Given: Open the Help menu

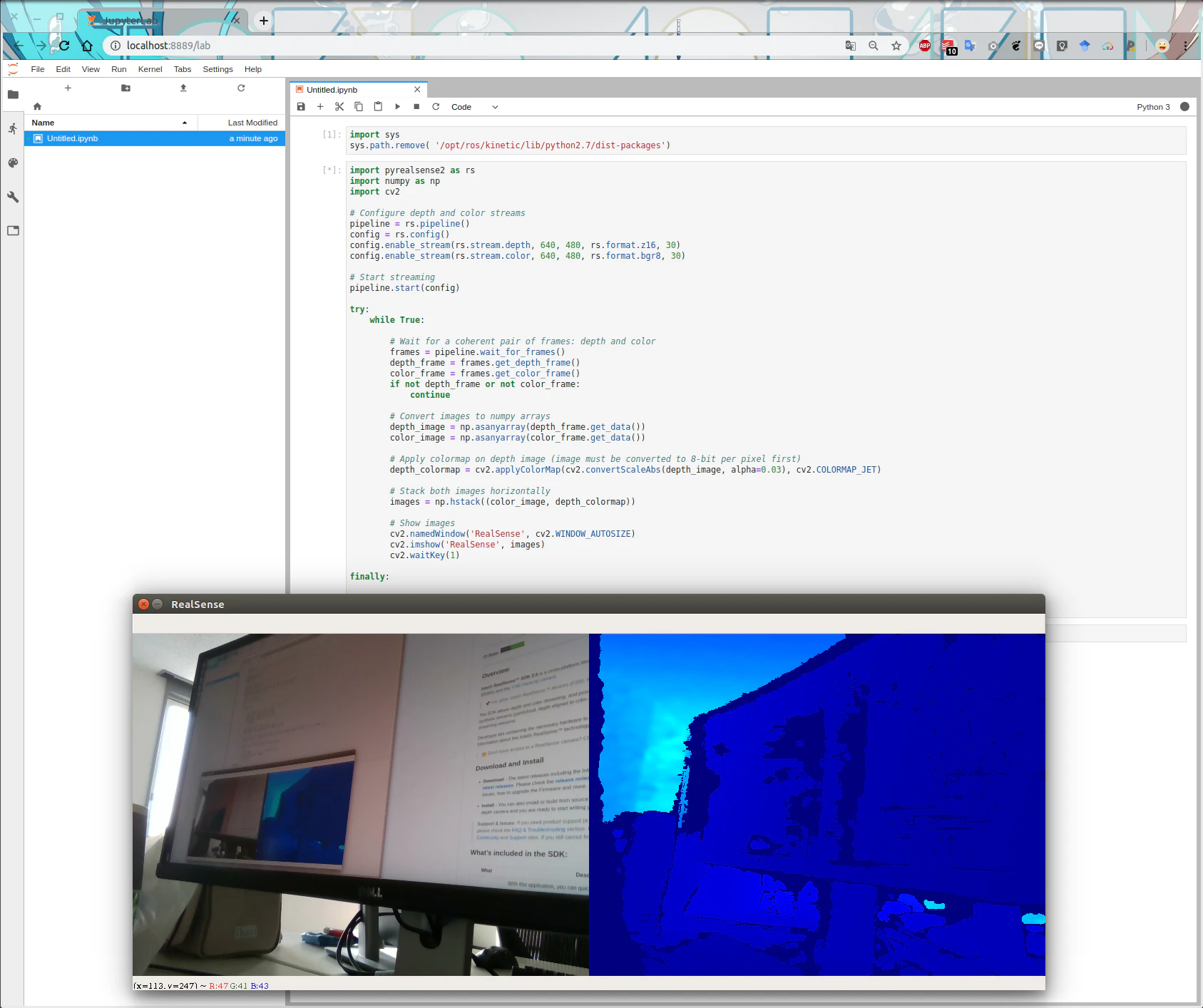Looking at the screenshot, I should click(253, 69).
